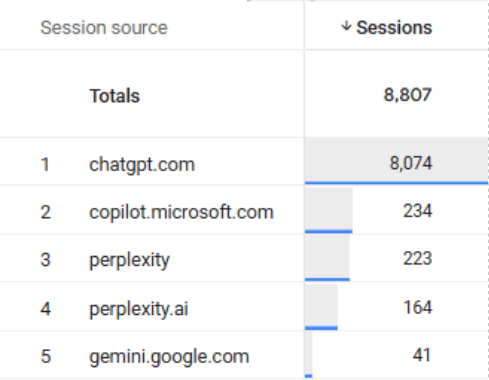Click the 234 sessions value

[x=418, y=211]
